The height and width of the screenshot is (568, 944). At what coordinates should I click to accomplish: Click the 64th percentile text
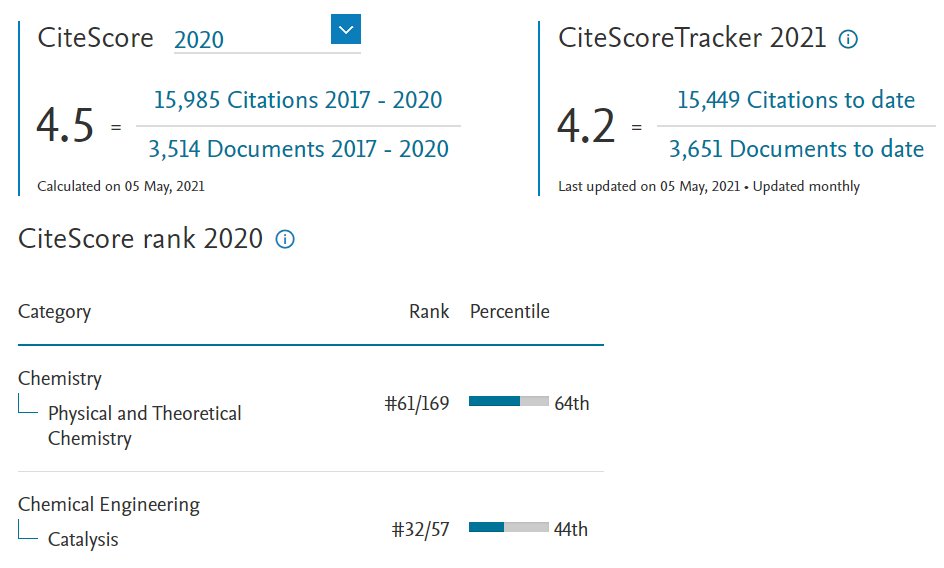click(x=571, y=403)
